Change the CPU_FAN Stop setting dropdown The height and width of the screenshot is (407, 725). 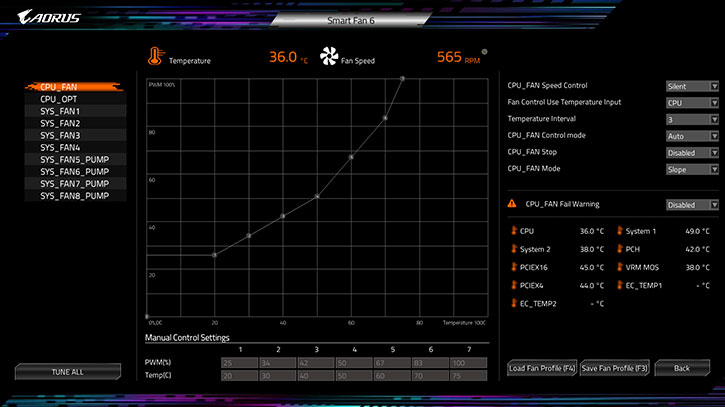point(692,152)
